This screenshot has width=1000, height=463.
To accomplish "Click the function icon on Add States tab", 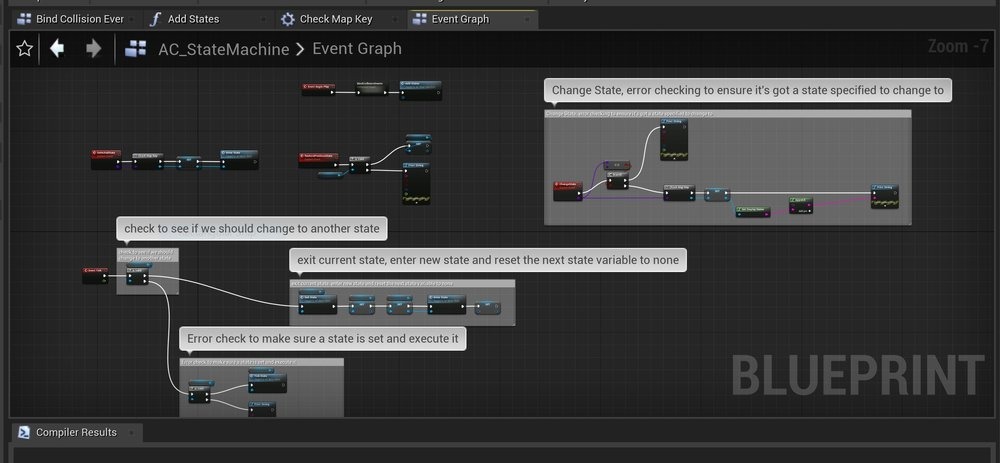I will pos(155,19).
